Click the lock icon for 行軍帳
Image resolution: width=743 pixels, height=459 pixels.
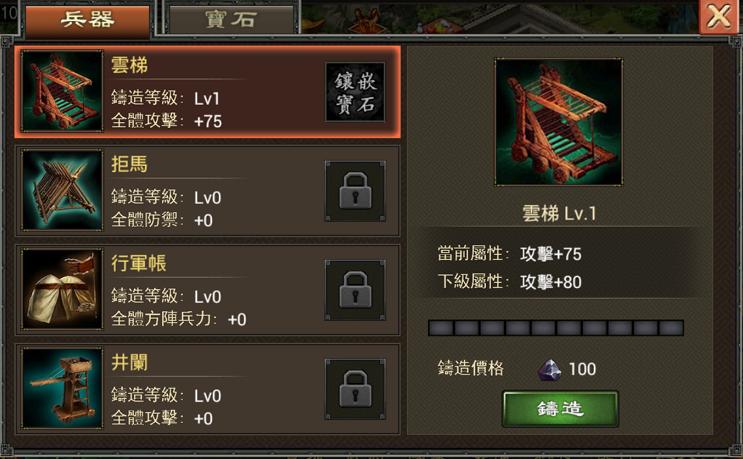(355, 290)
